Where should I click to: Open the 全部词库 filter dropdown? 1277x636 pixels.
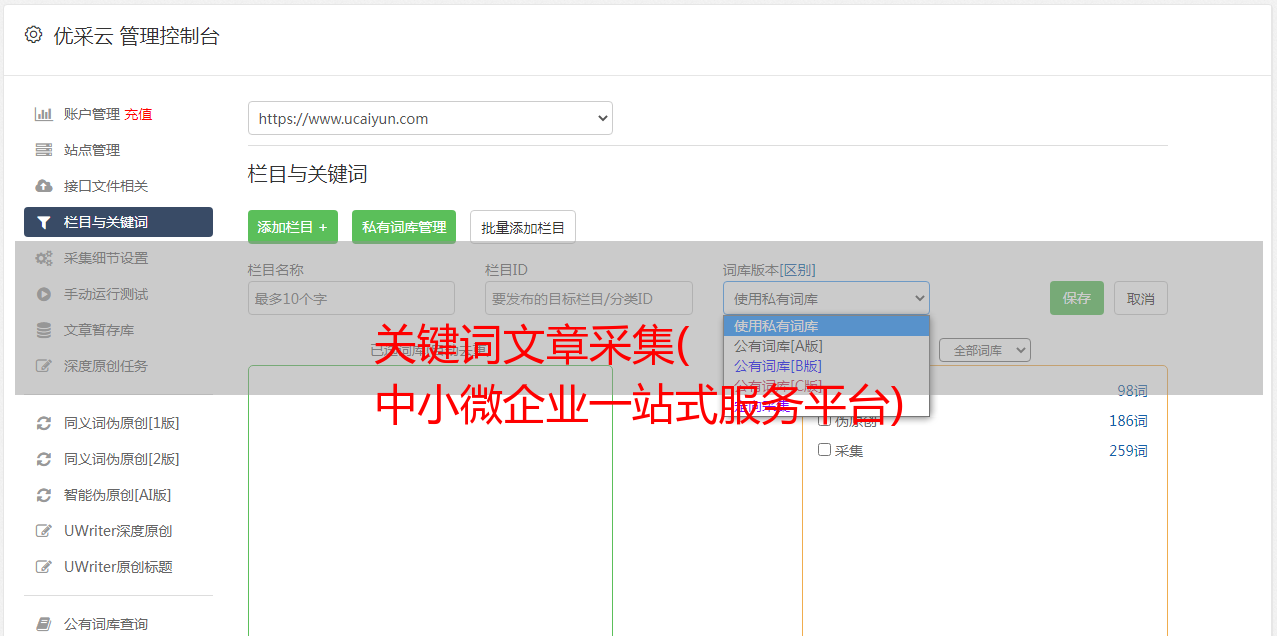click(985, 350)
